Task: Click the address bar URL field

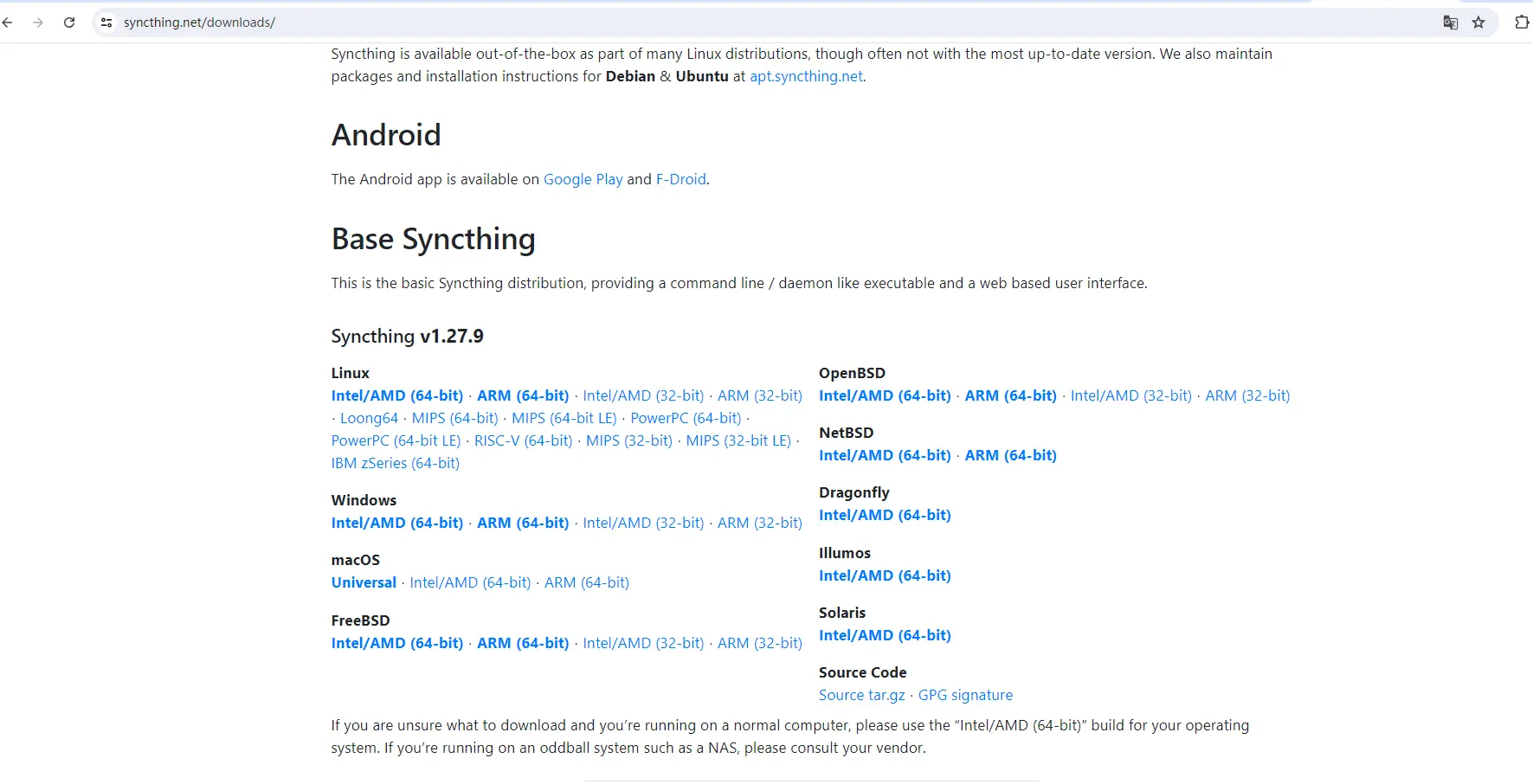Action: pos(692,22)
